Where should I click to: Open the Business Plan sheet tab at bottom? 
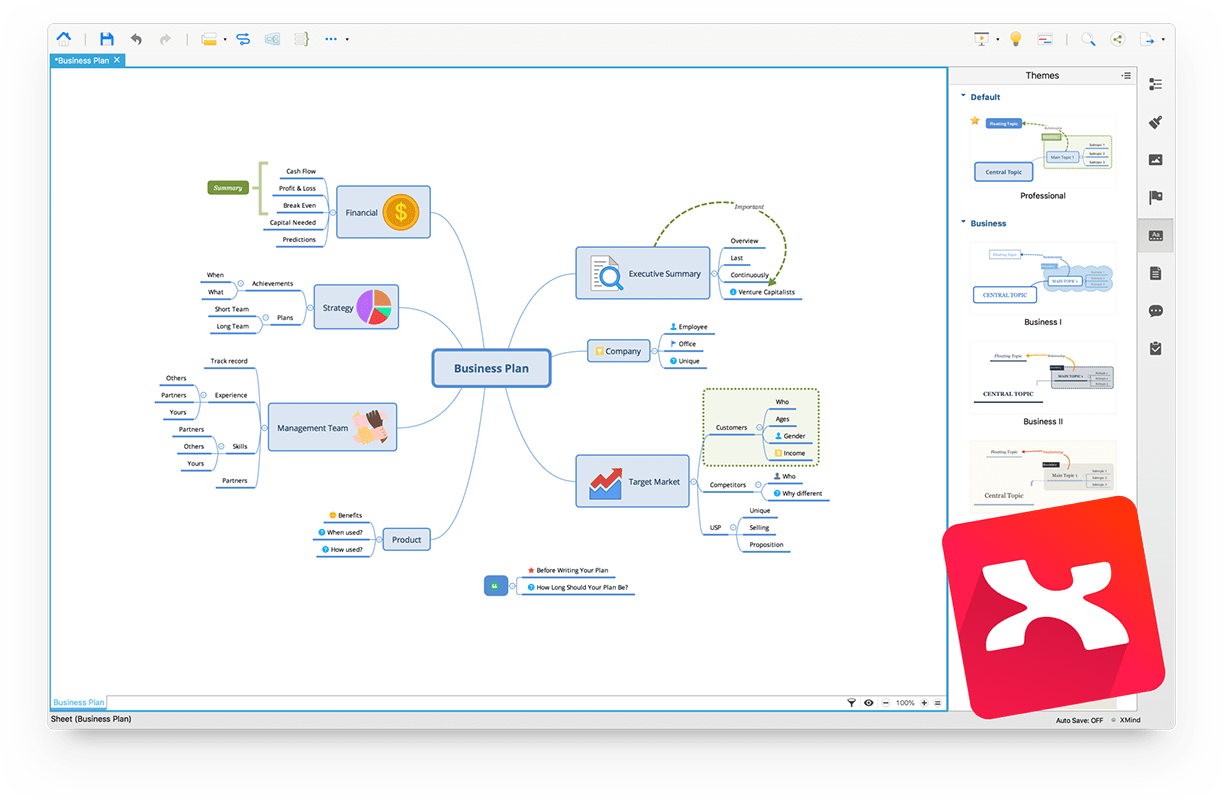[x=78, y=703]
